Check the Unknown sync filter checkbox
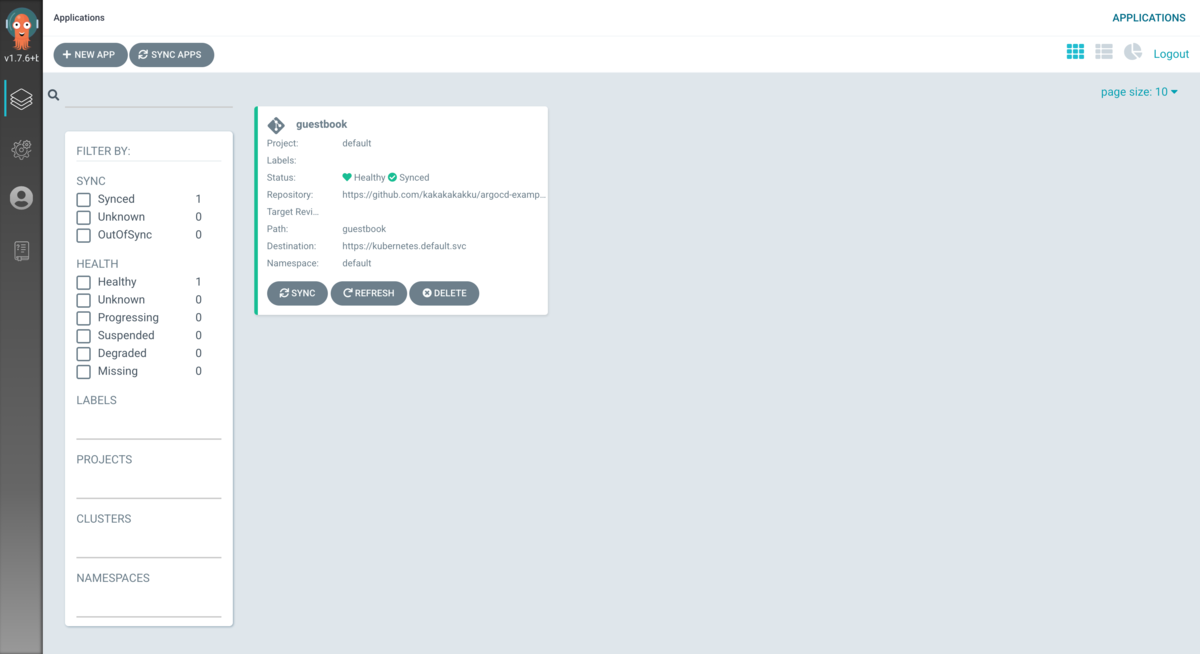The image size is (1200, 654). coord(84,218)
